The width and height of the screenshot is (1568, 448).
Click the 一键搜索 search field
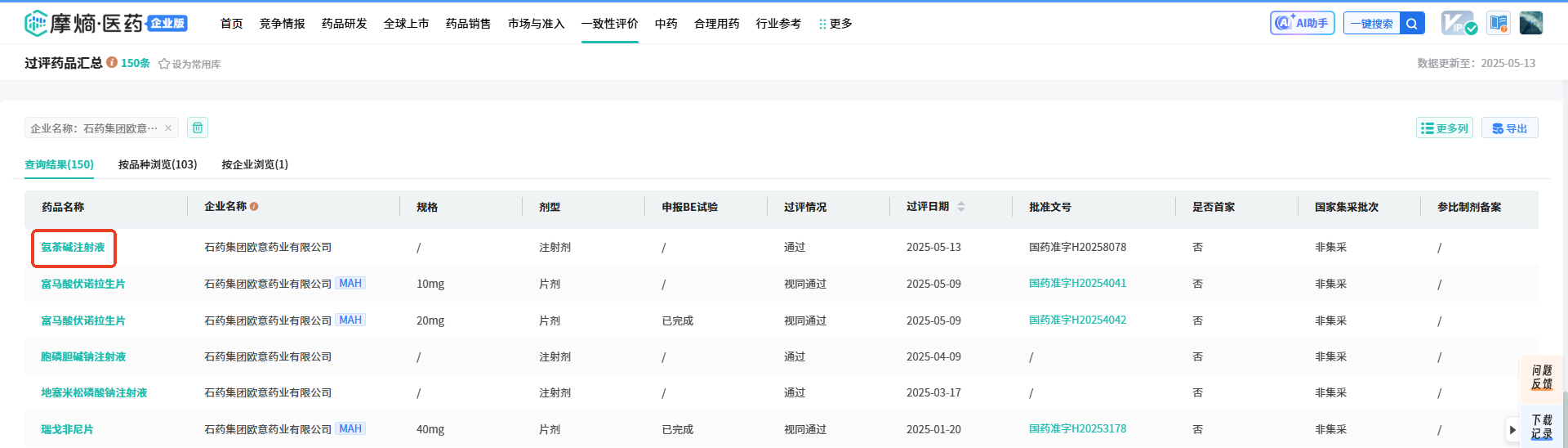coord(1372,23)
